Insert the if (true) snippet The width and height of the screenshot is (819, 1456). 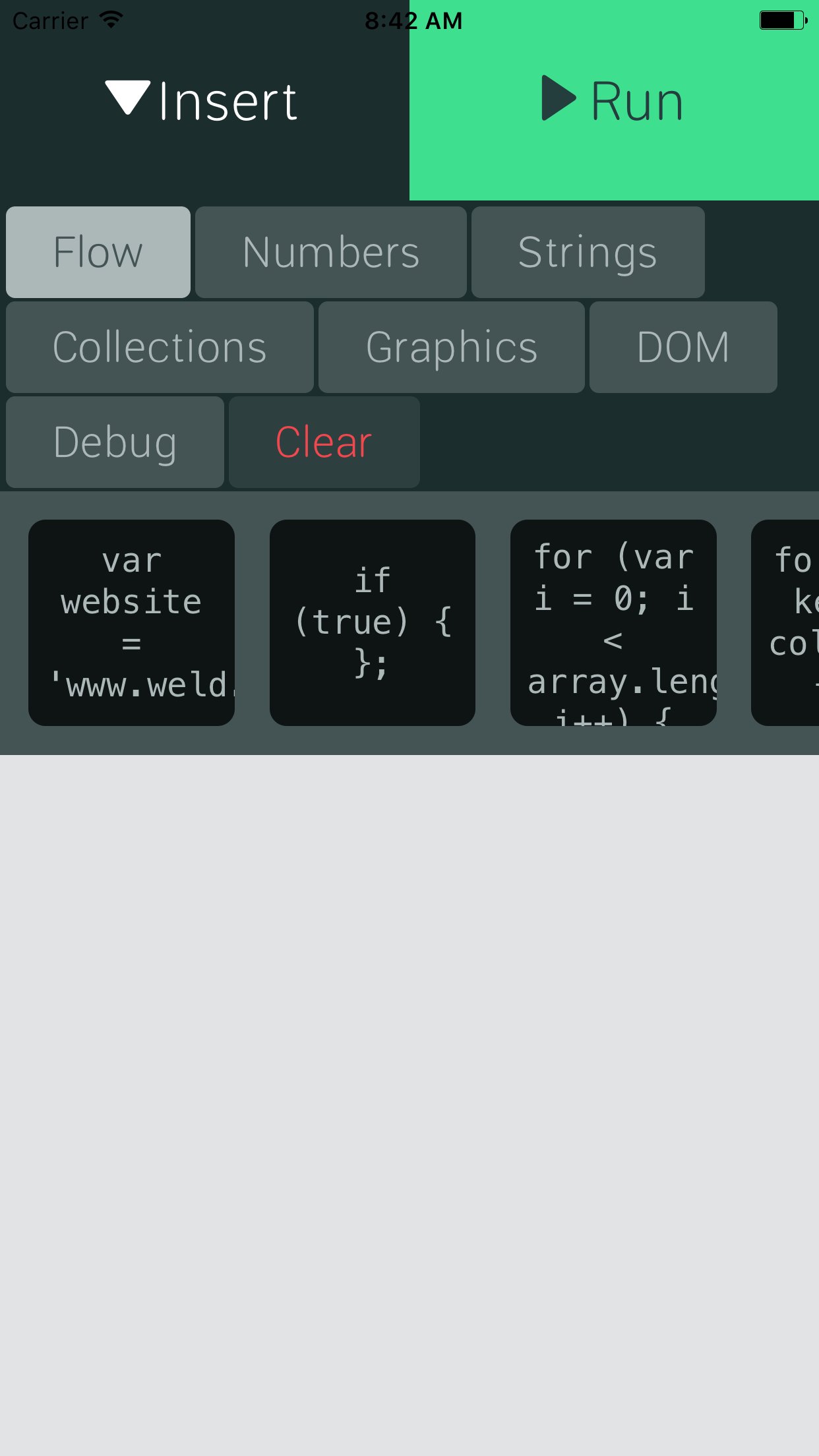[373, 622]
